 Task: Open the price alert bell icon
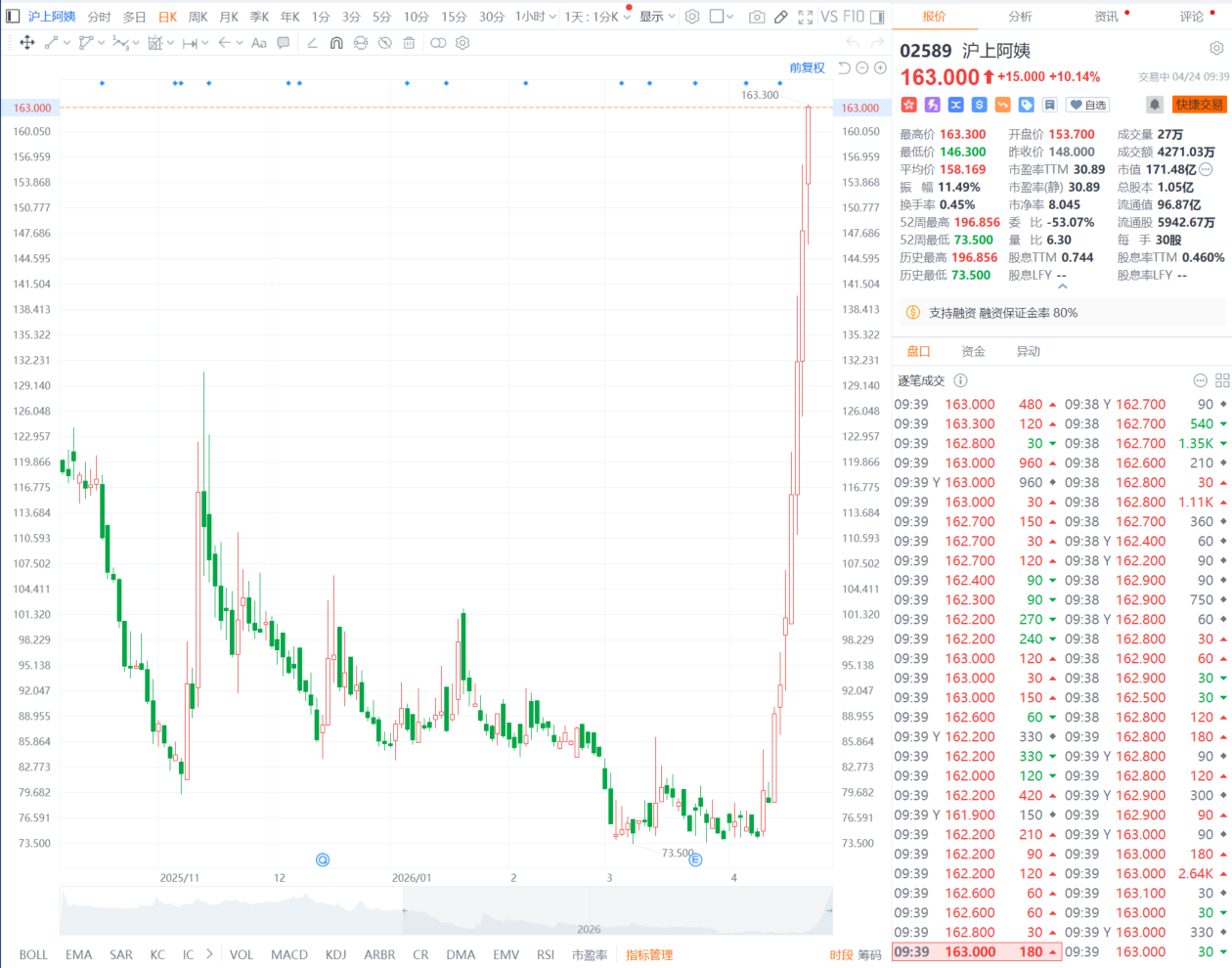1154,105
